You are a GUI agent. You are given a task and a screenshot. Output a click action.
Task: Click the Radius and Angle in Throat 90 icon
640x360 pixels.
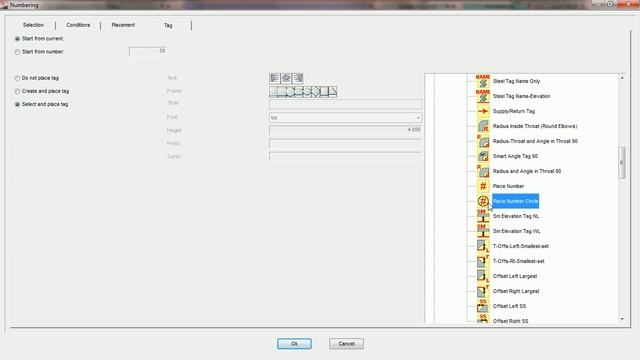click(483, 171)
